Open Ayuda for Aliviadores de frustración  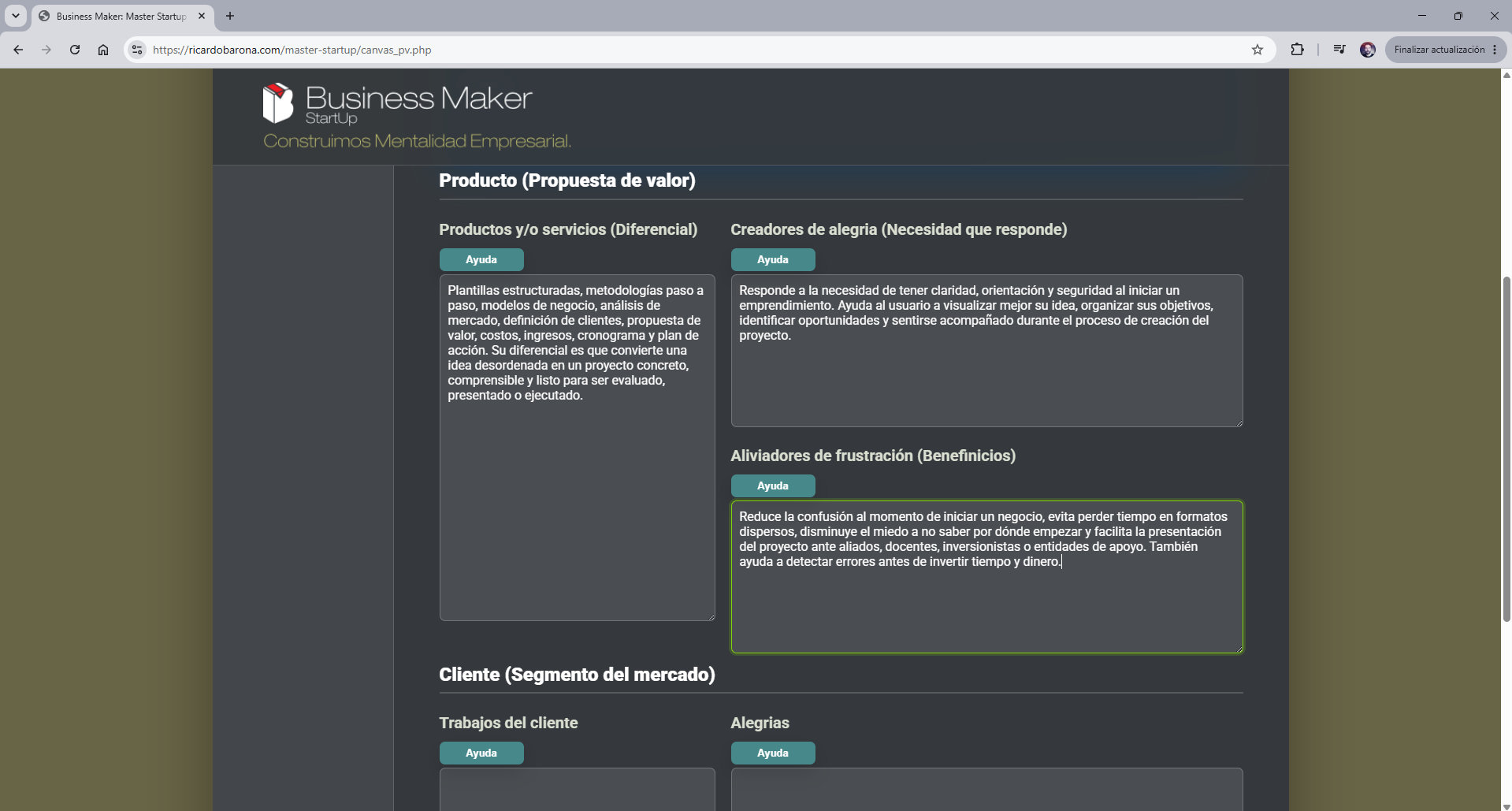click(773, 485)
